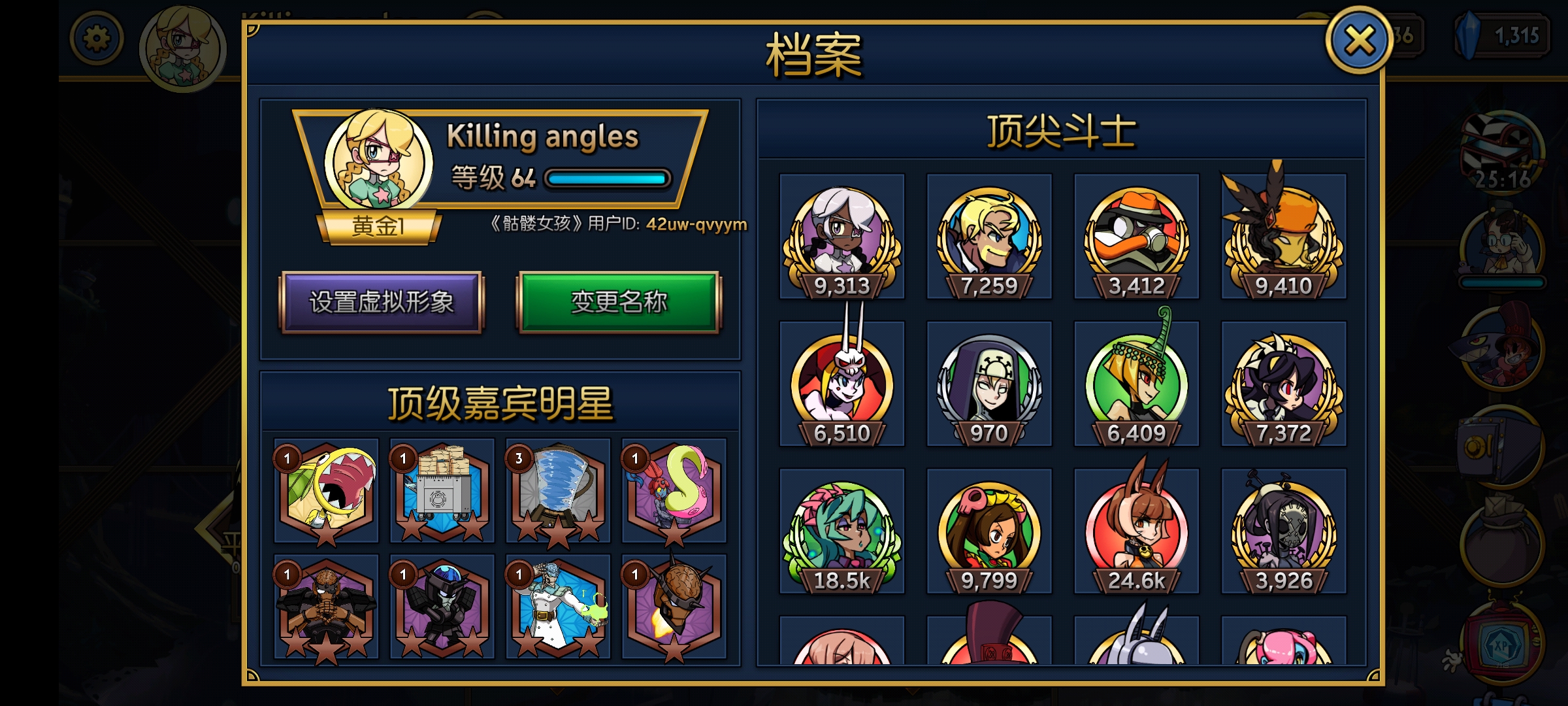The height and width of the screenshot is (706, 1568).
Task: Select the silver-ranked fighter showing 970
Action: [989, 384]
